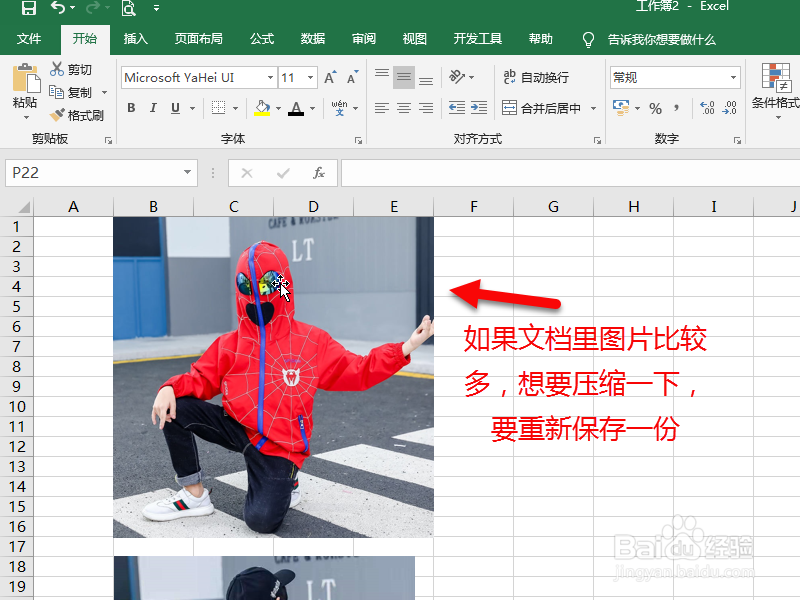
Task: Click the Increase Indent icon
Action: click(479, 108)
